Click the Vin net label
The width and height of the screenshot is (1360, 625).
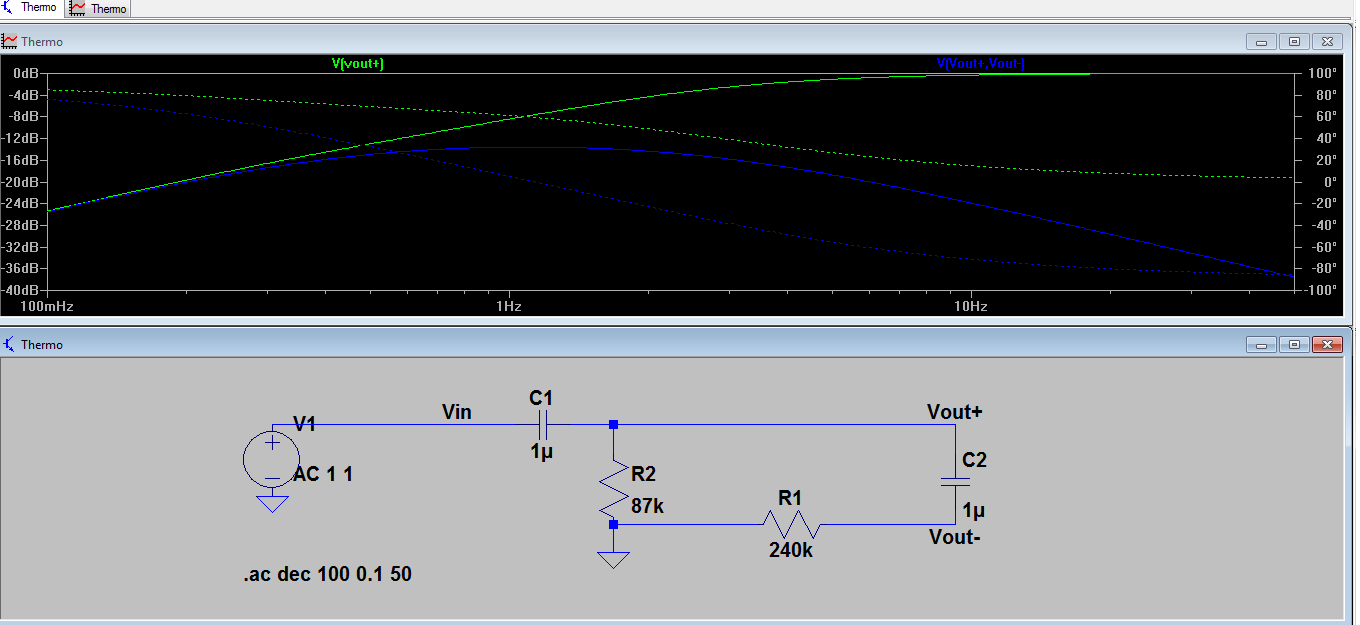(x=457, y=412)
